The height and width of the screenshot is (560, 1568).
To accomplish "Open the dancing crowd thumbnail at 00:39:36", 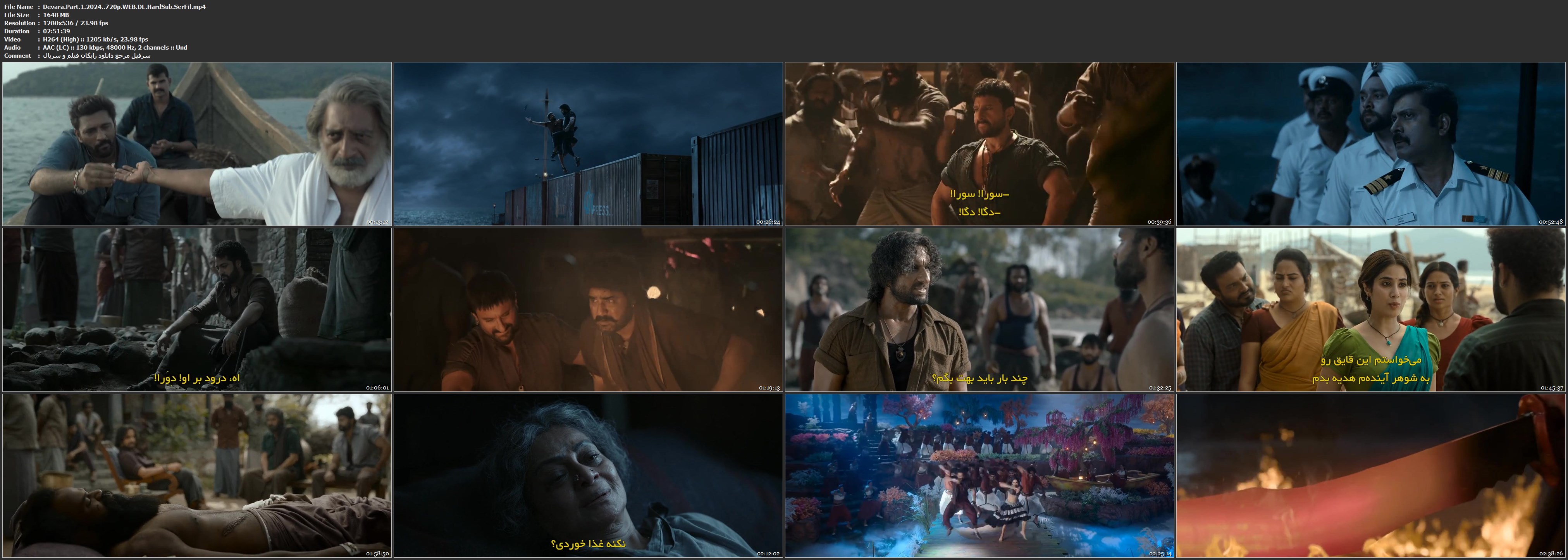I will click(x=979, y=144).
